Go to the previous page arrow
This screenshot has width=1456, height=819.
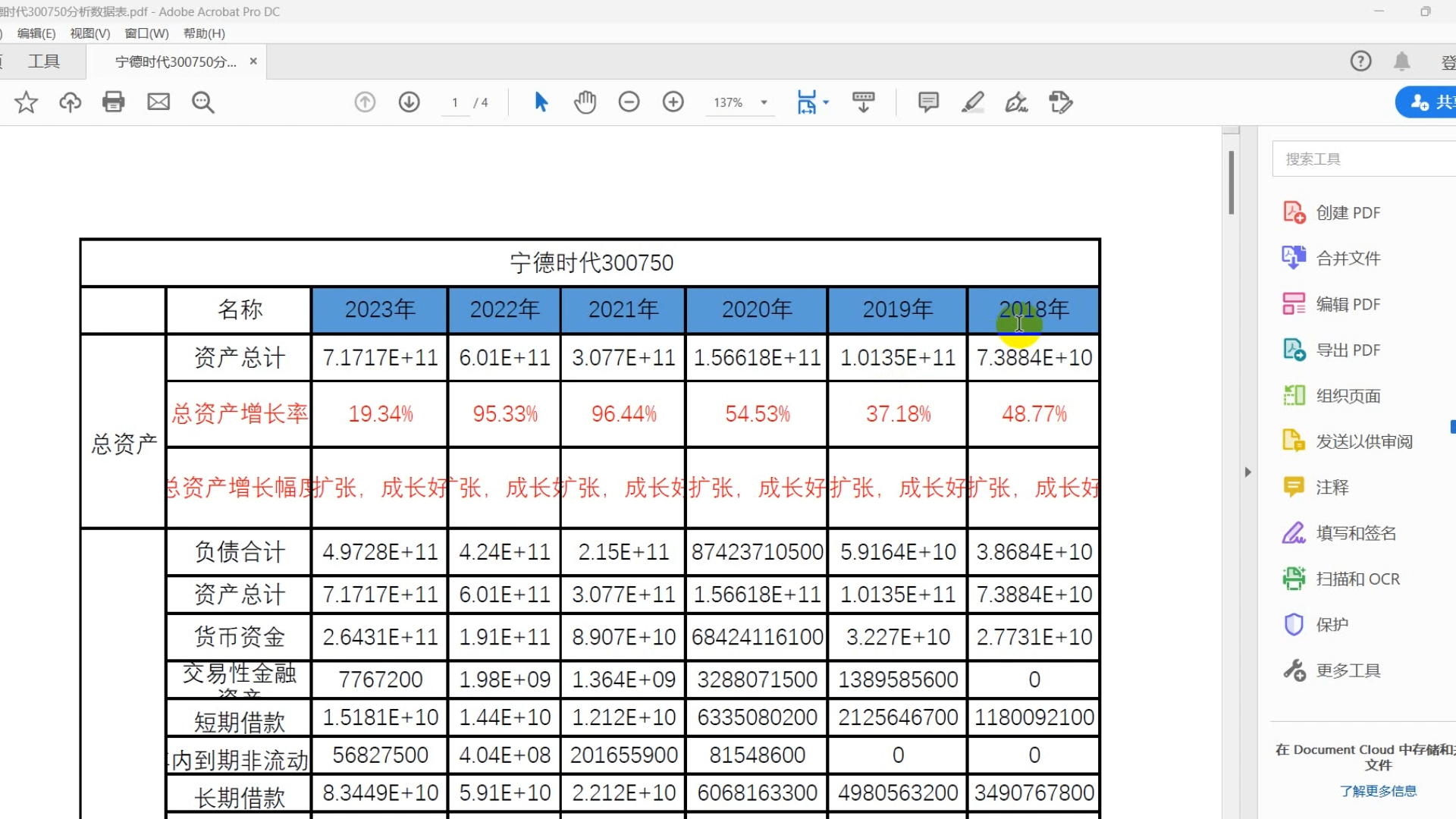365,102
